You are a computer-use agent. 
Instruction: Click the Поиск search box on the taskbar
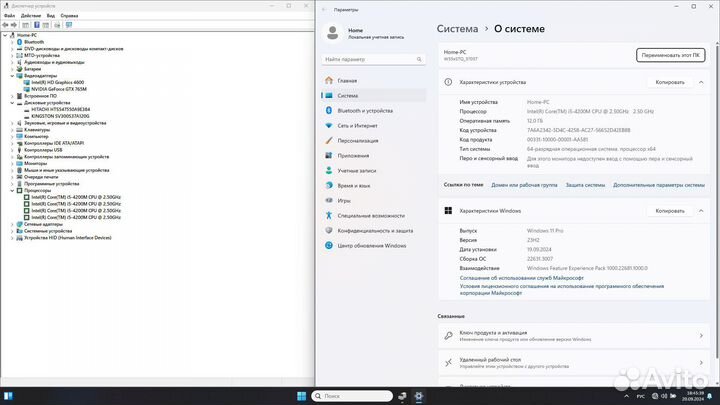pos(352,396)
